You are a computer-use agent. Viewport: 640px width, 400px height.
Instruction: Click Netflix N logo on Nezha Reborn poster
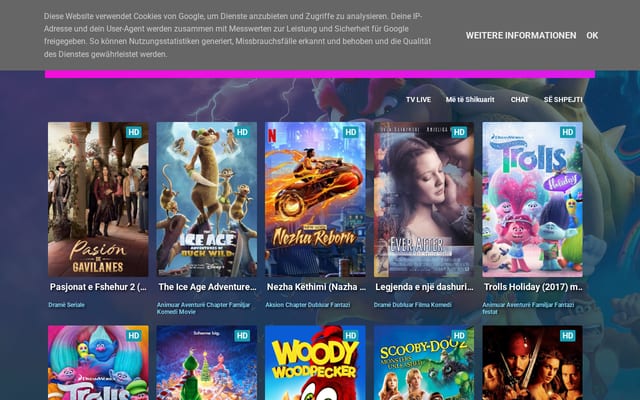(x=272, y=136)
